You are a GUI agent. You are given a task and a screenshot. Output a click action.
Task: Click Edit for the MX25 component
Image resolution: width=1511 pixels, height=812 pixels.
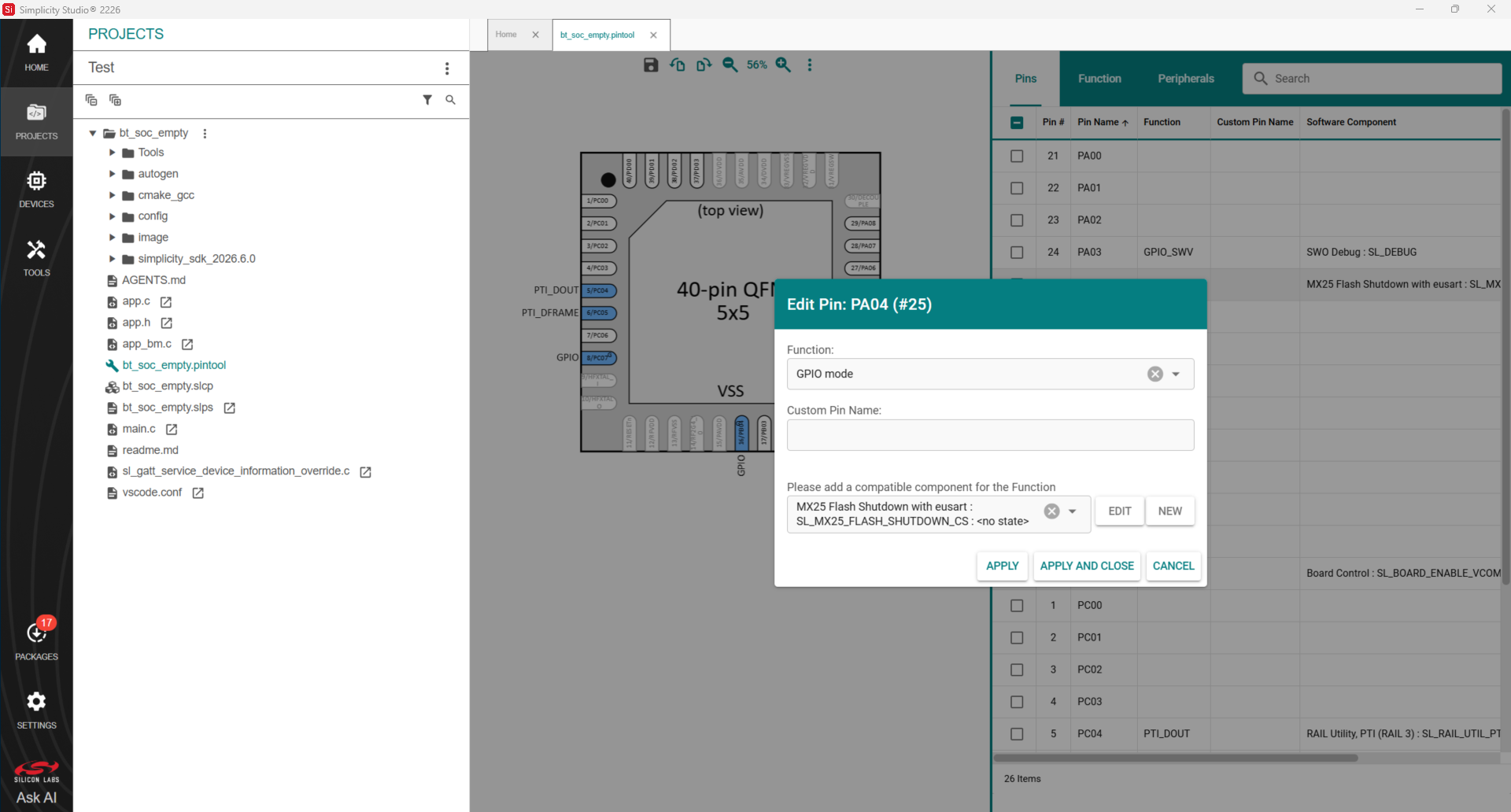pyautogui.click(x=1120, y=511)
